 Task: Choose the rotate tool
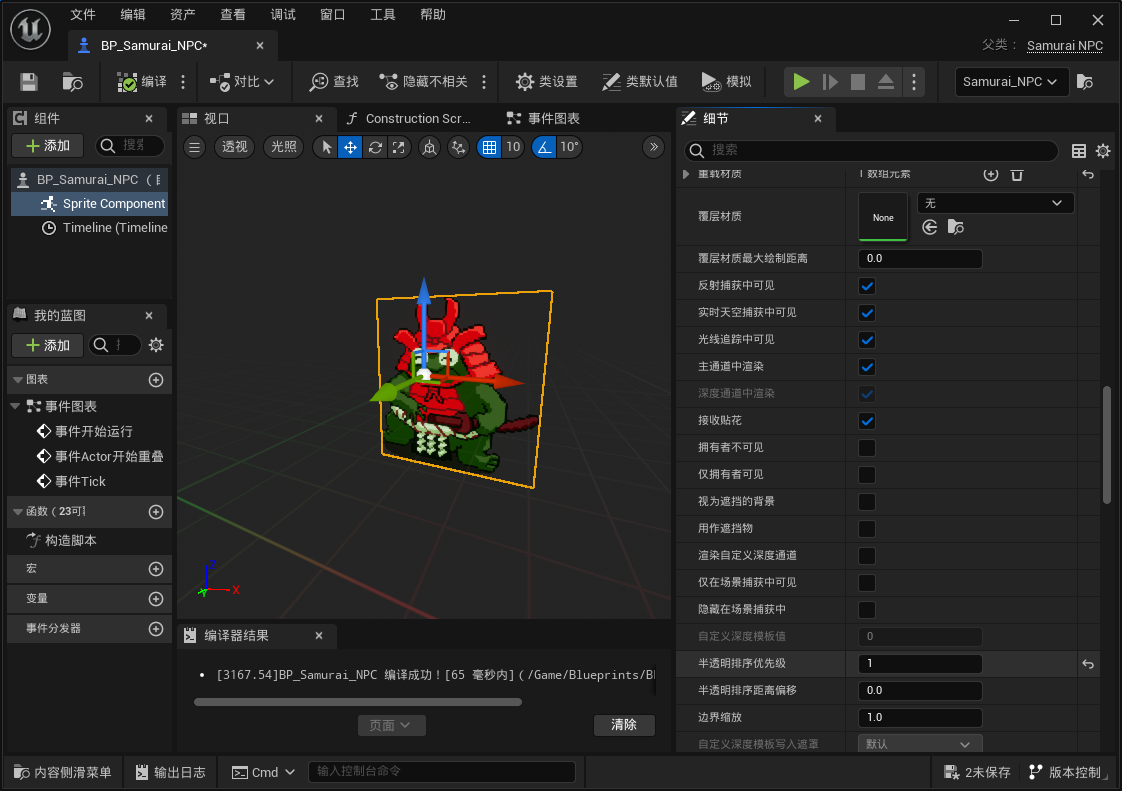coord(375,147)
